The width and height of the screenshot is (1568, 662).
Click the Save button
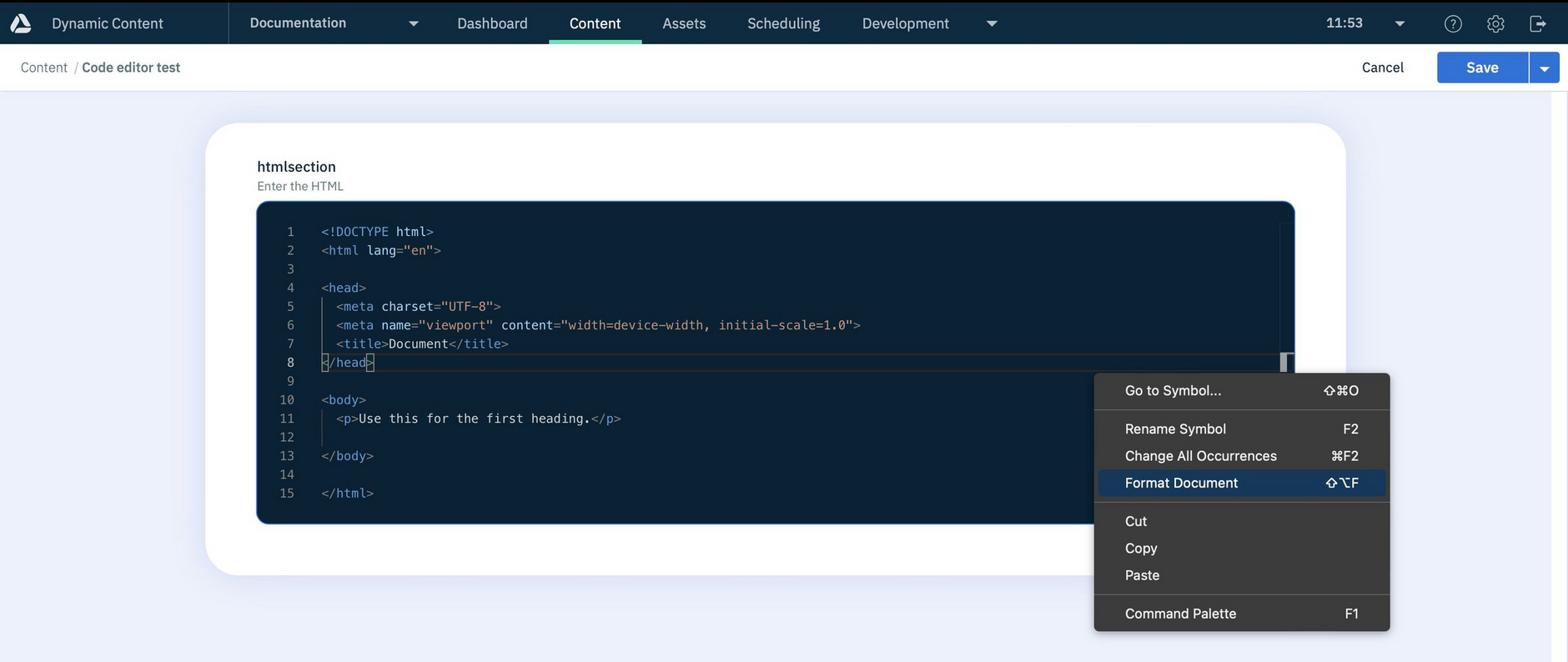[1482, 68]
